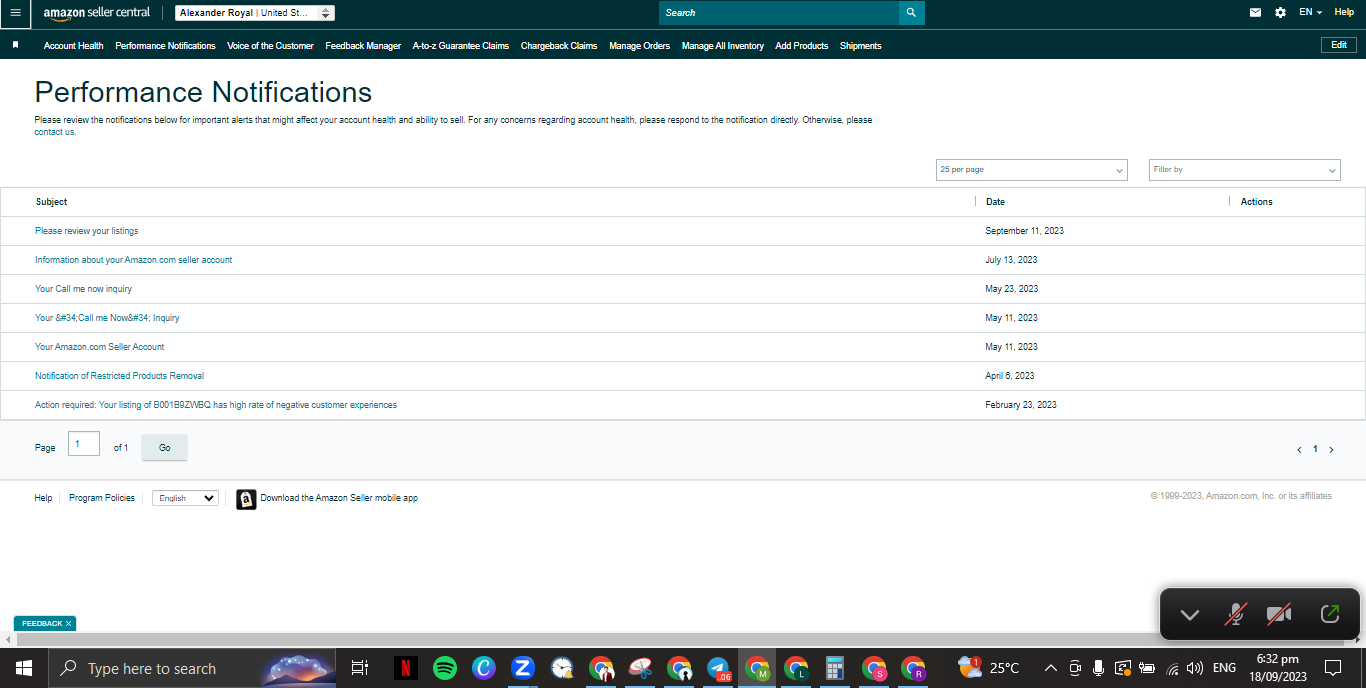Click the Amazon Seller Central logo
This screenshot has height=688, width=1366.
point(97,13)
